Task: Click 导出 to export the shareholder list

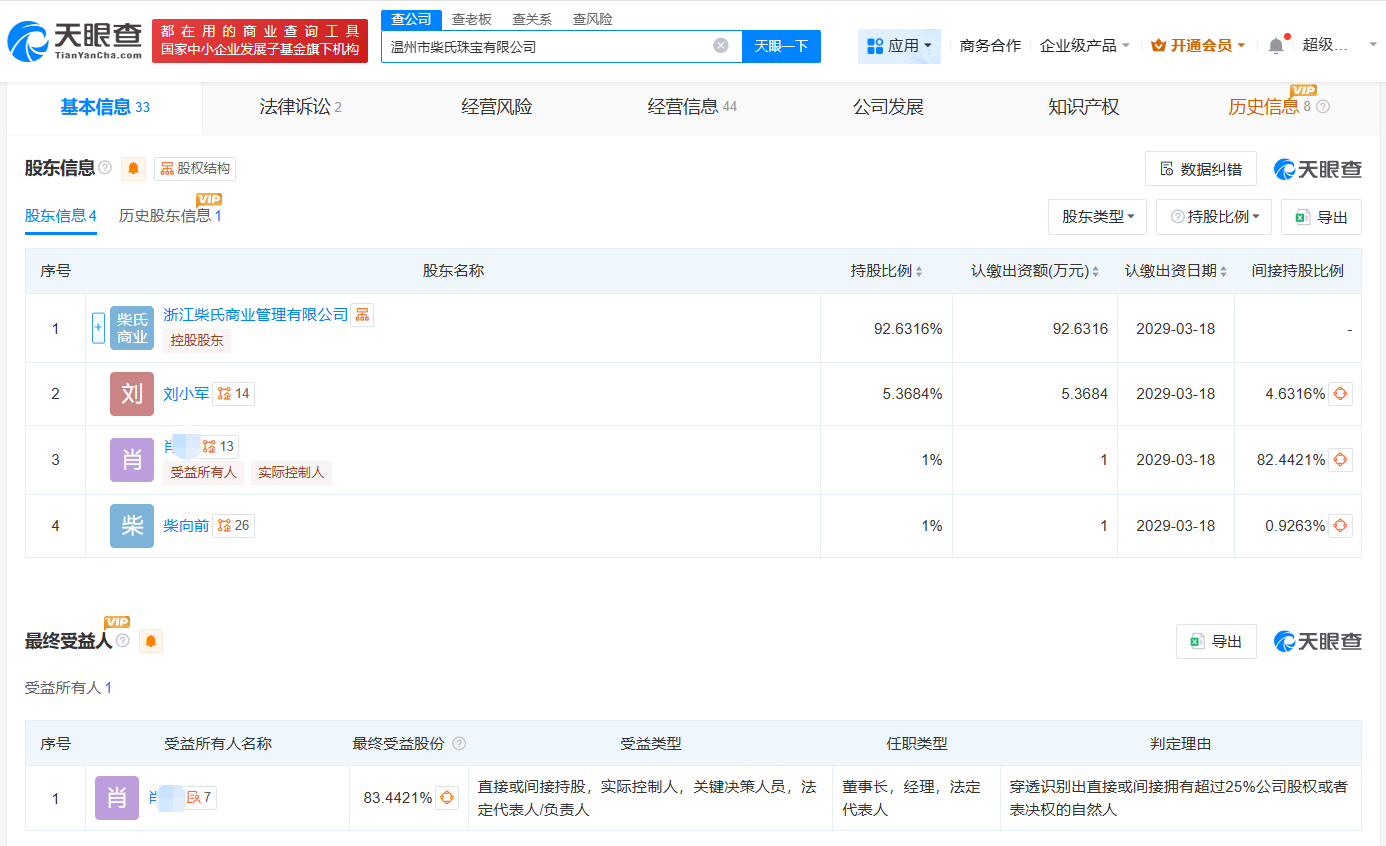Action: click(x=1321, y=217)
